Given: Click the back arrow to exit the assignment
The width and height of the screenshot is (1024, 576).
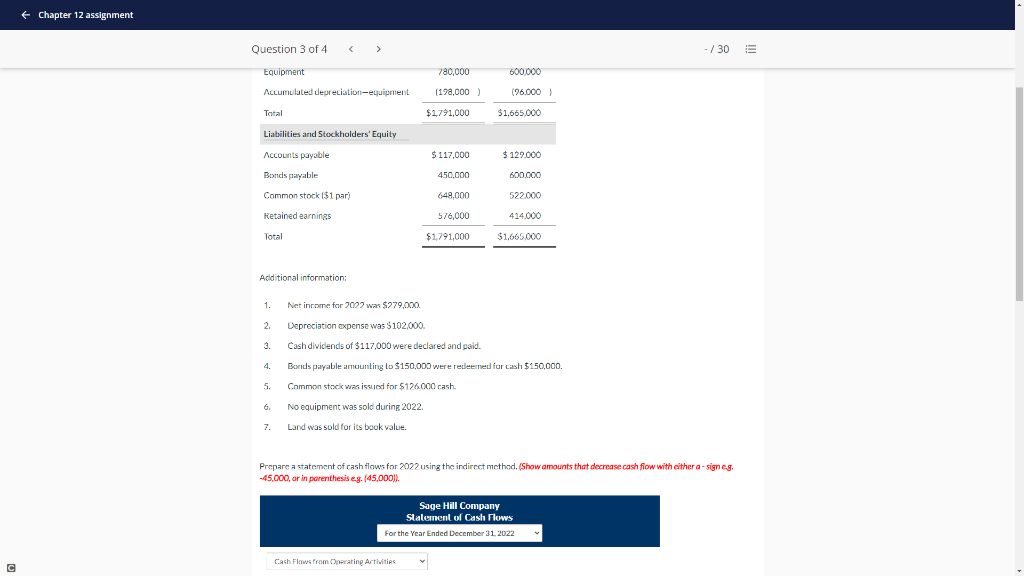Looking at the screenshot, I should click(x=25, y=15).
